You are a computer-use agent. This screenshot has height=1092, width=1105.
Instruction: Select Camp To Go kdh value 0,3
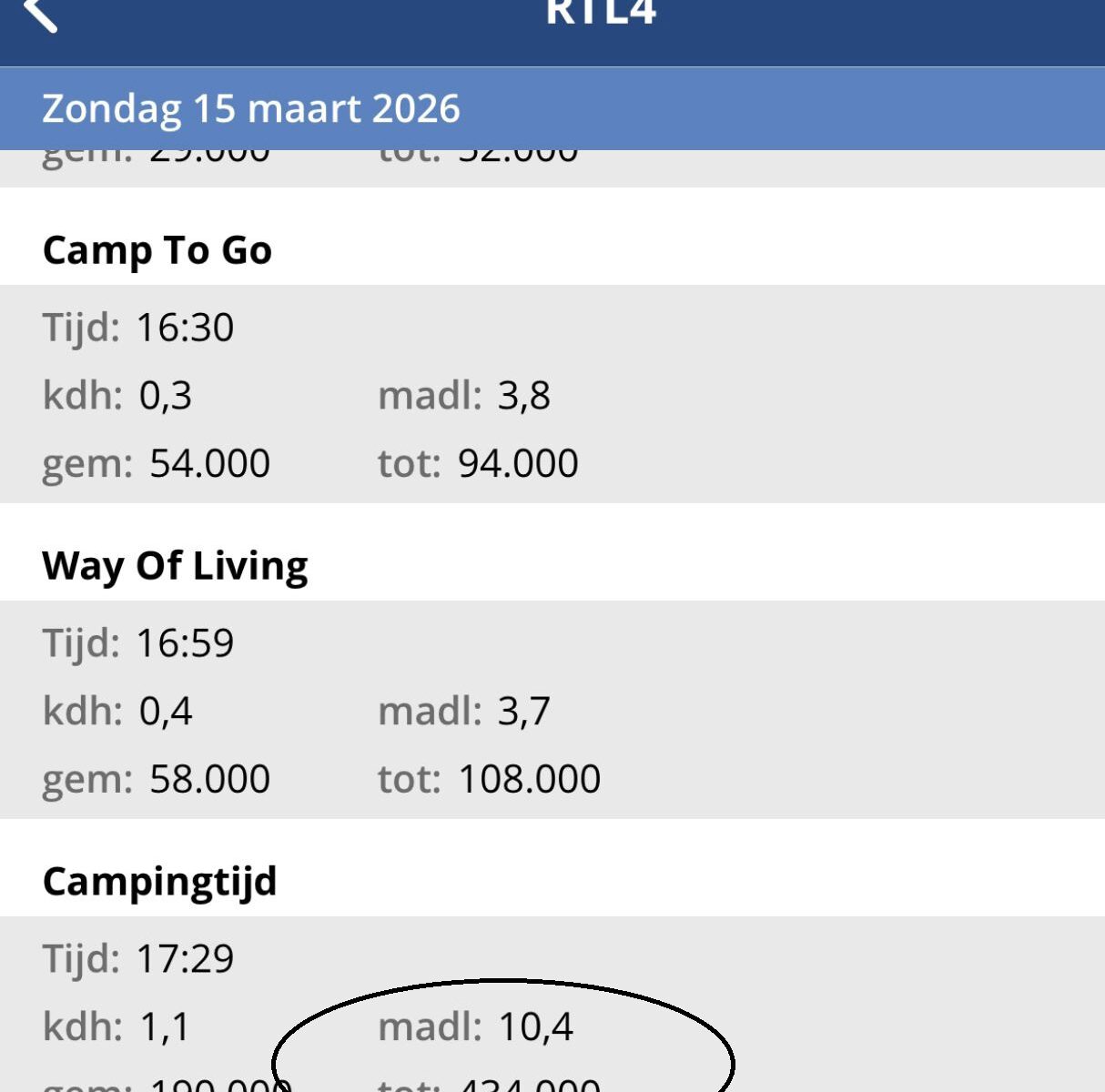(165, 396)
